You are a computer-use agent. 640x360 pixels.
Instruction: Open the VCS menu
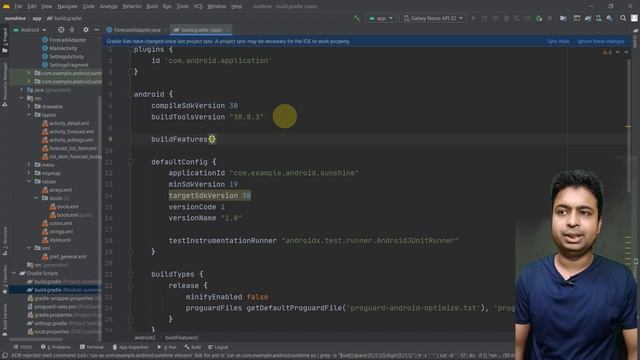[198, 7]
